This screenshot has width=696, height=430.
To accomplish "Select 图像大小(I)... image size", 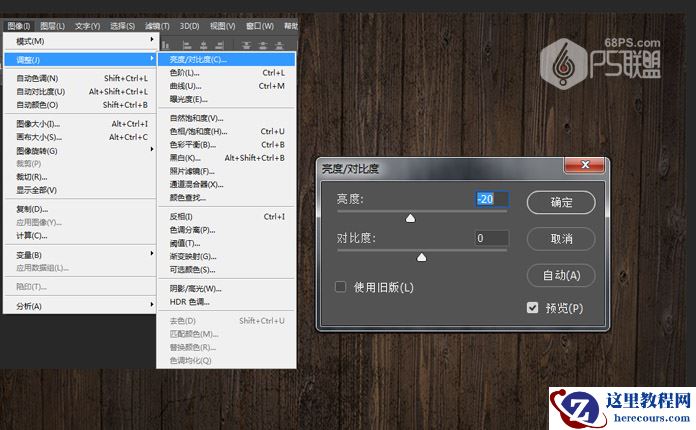I will pos(79,124).
